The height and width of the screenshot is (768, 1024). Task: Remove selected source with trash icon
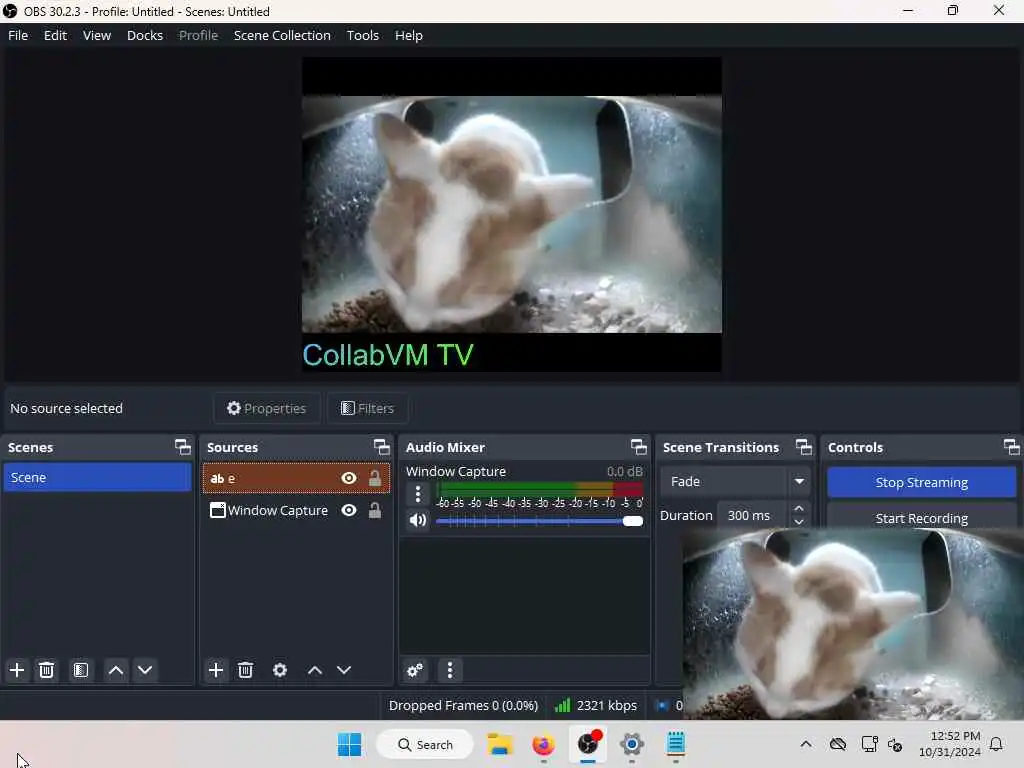(246, 670)
